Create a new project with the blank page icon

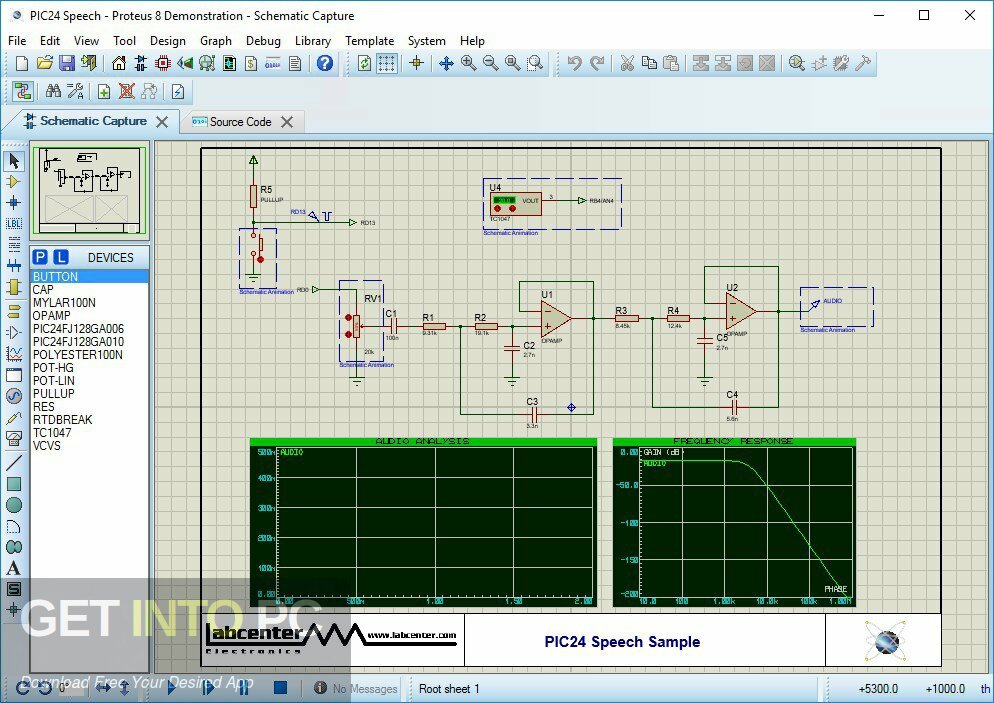pos(22,63)
